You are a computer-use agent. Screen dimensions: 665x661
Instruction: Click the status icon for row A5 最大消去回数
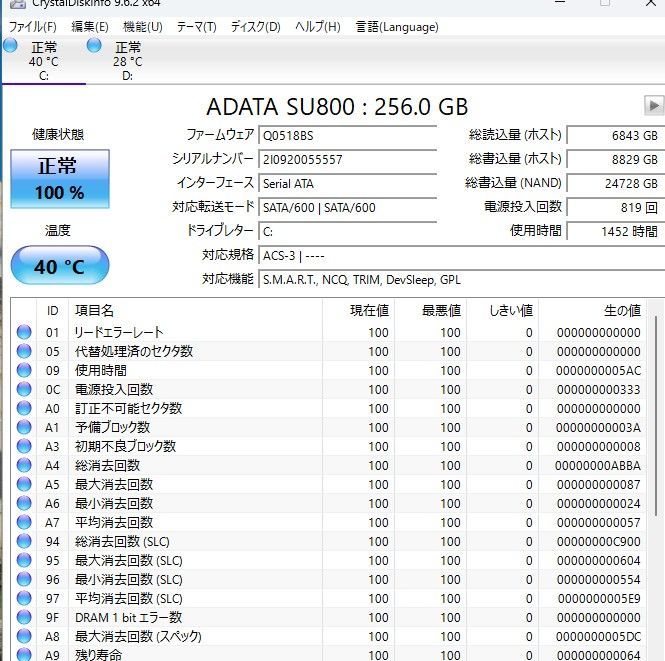(x=24, y=484)
